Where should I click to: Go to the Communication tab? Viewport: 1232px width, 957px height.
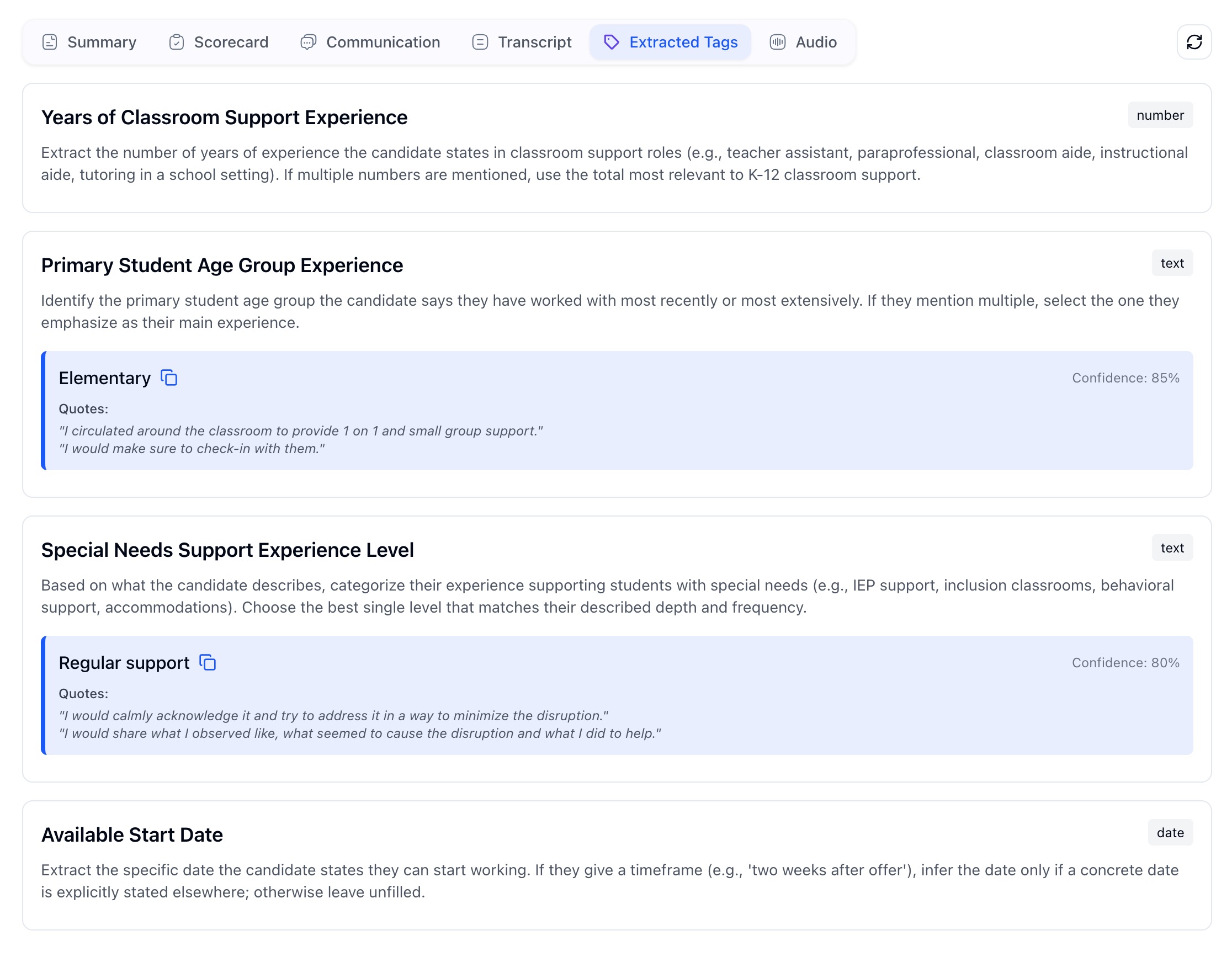click(383, 42)
